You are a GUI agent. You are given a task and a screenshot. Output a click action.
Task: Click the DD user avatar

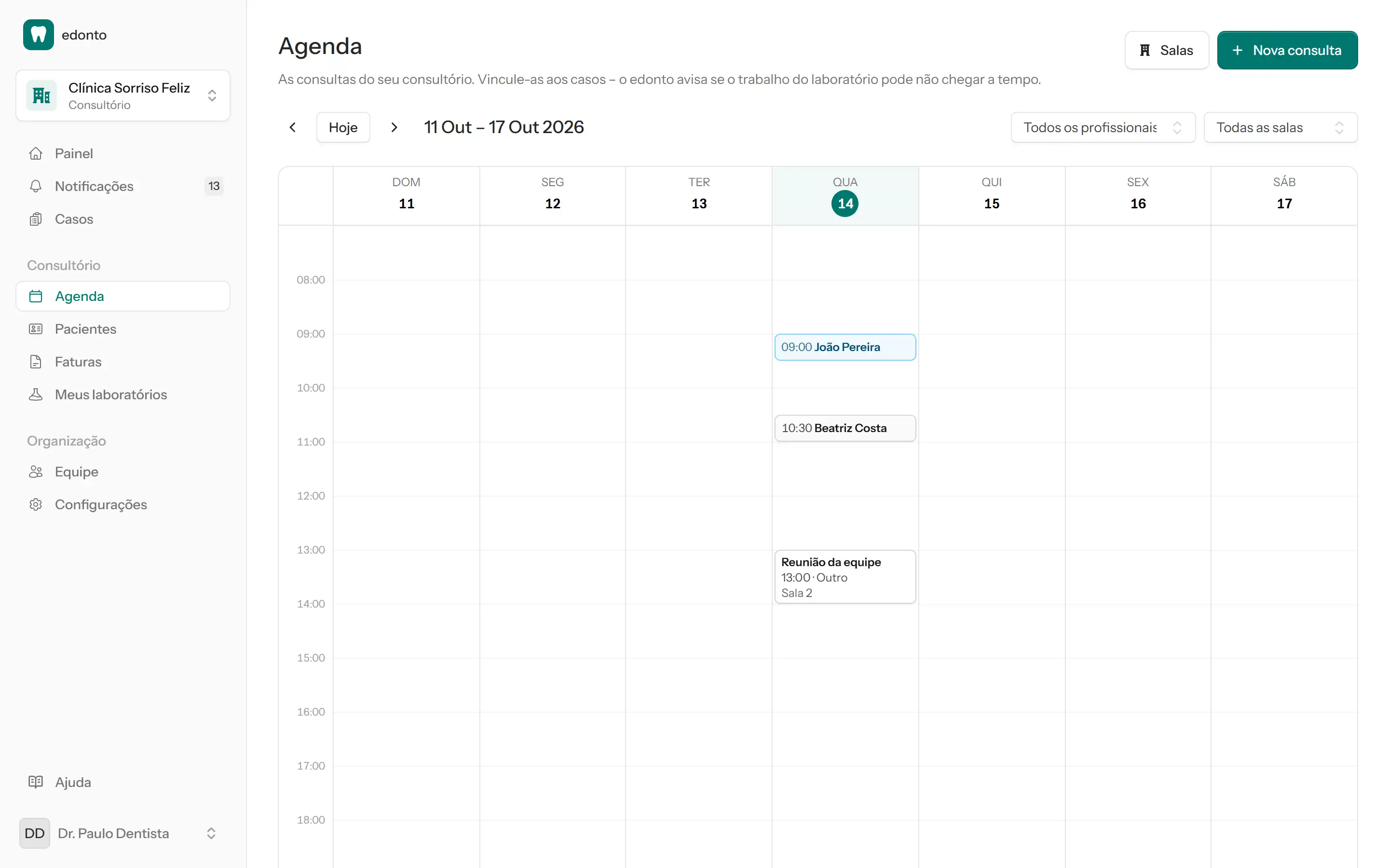[x=34, y=833]
